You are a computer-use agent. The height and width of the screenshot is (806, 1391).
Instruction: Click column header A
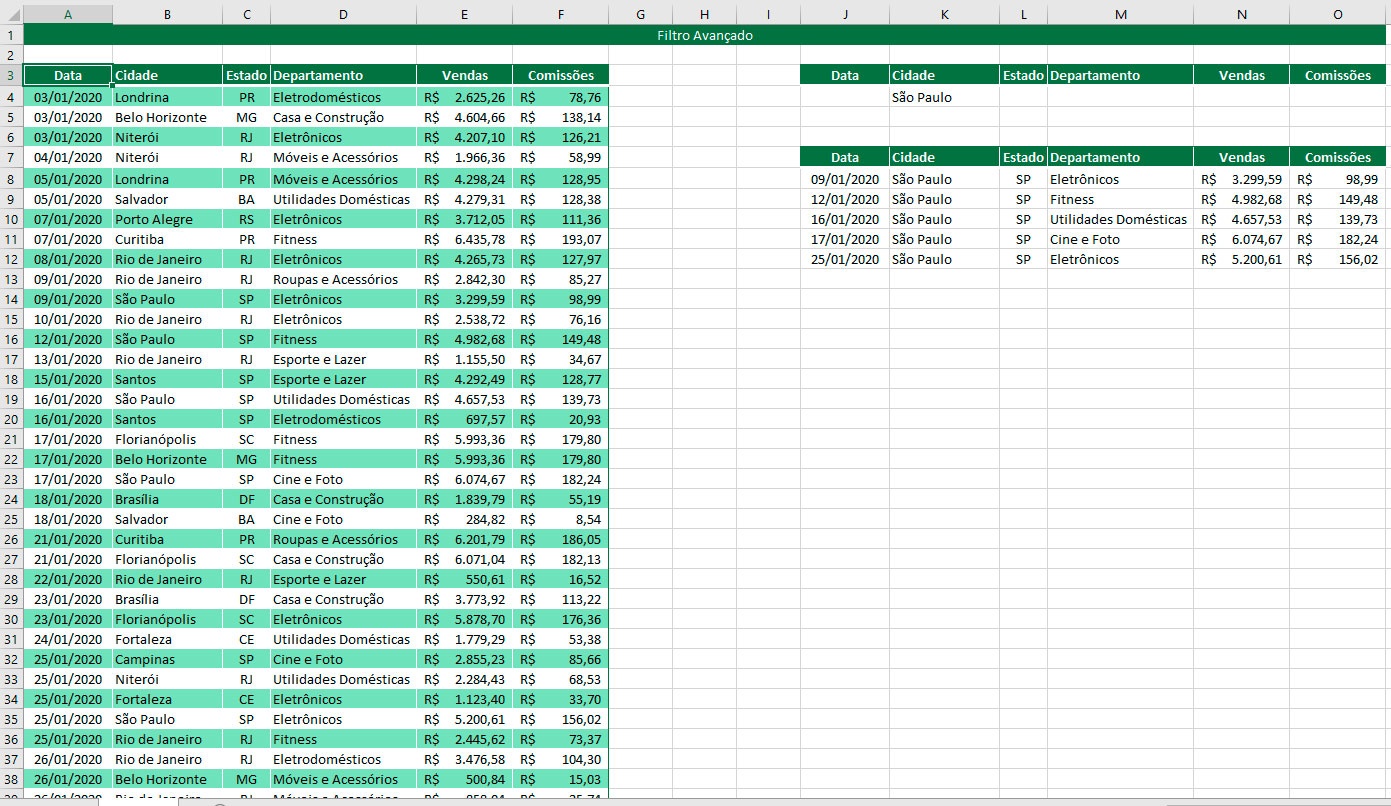(67, 14)
